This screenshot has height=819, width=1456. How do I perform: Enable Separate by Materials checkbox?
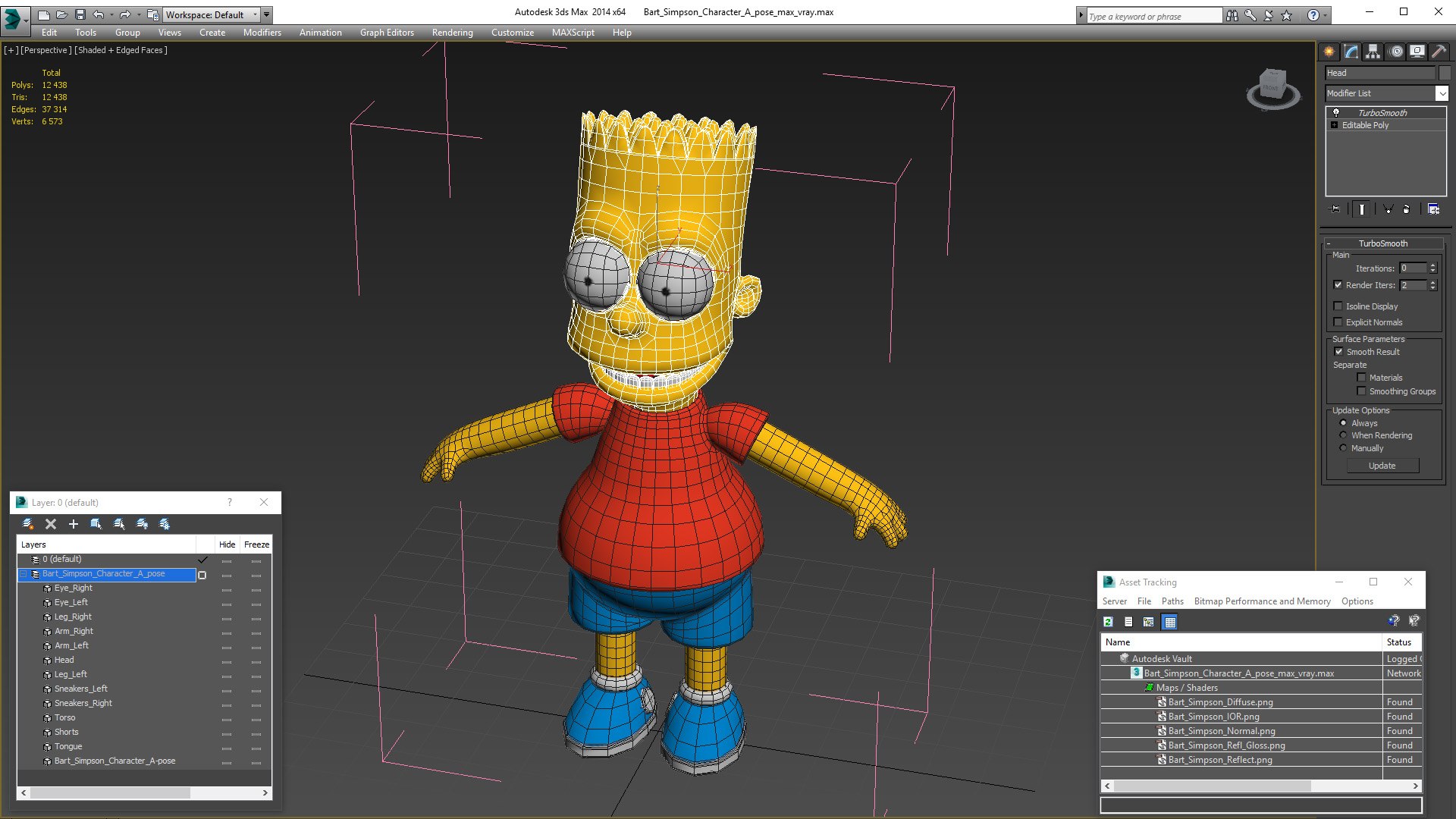click(1361, 378)
